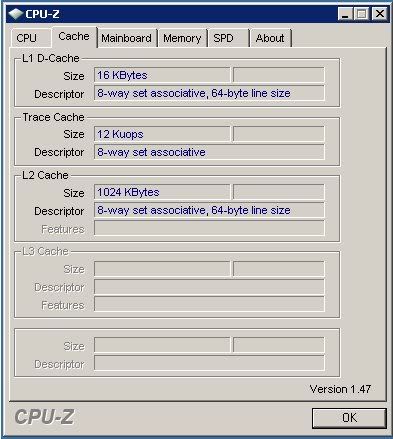Select the Trace Cache size field 12 Kuops

(162, 134)
